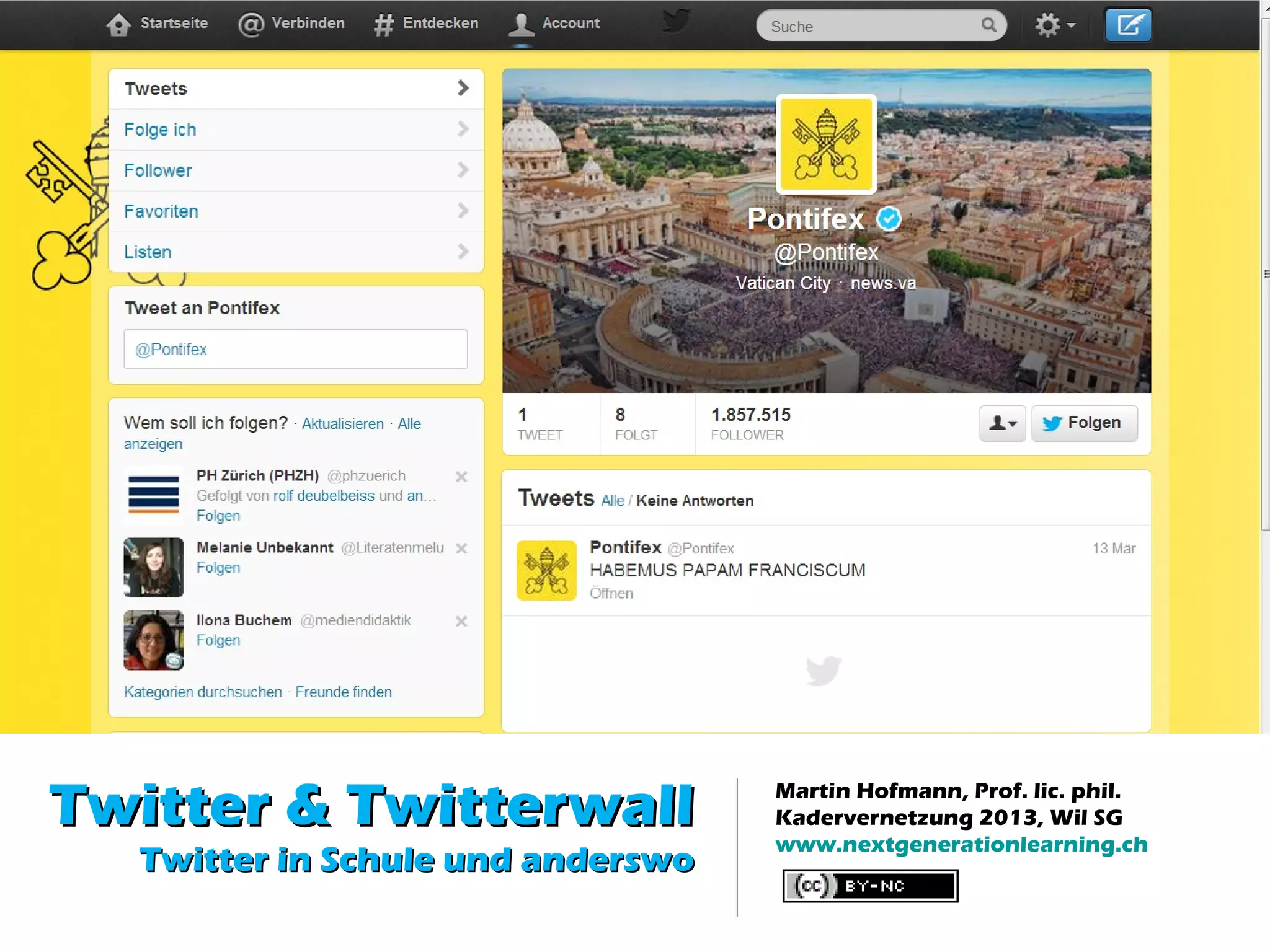Screen dimensions: 1270x952
Task: Open the user actions dropdown beside Folgen
Action: click(x=1002, y=423)
